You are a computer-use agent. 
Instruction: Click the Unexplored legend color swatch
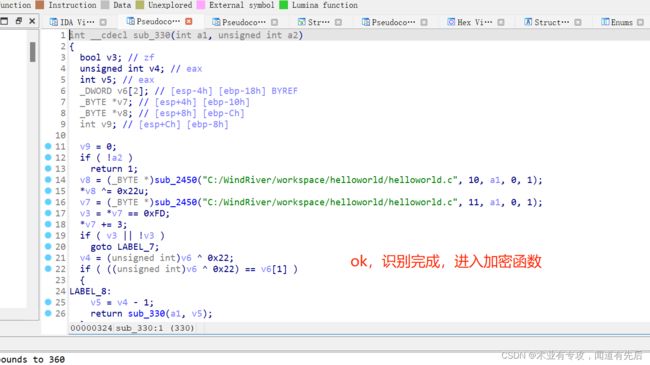tap(140, 5)
